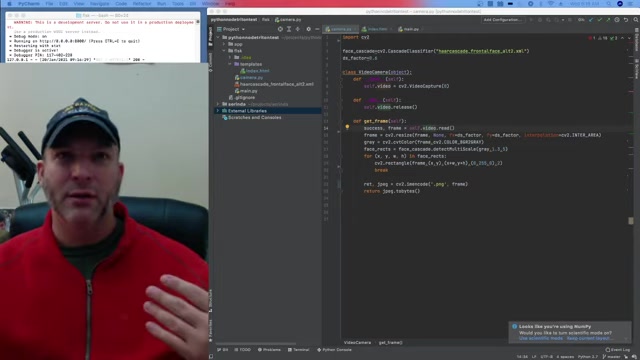This screenshot has width=640, height=360.
Task: Open the Refactor menu
Action: pyautogui.click(x=142, y=4)
